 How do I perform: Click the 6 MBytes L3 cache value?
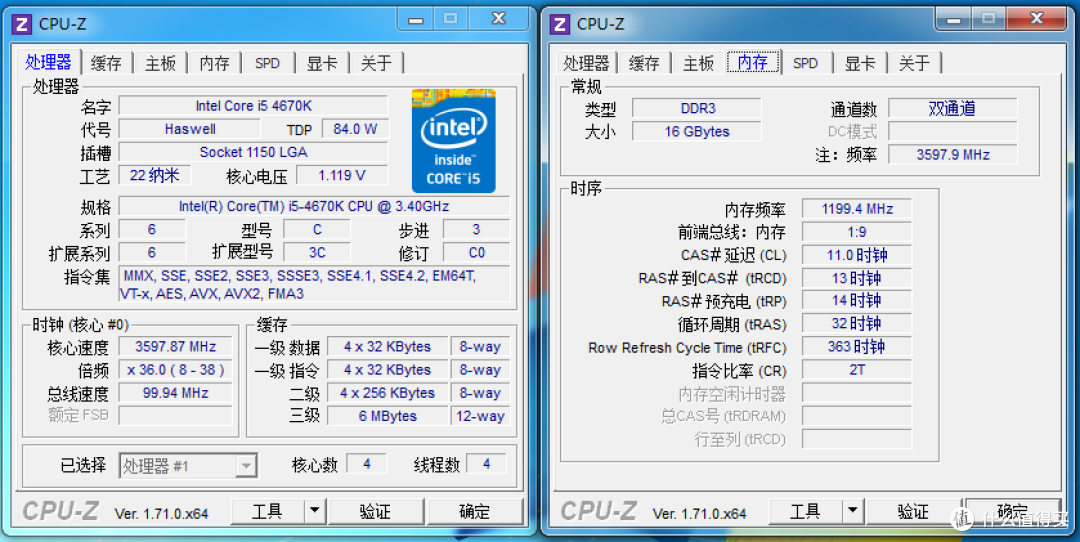(387, 416)
